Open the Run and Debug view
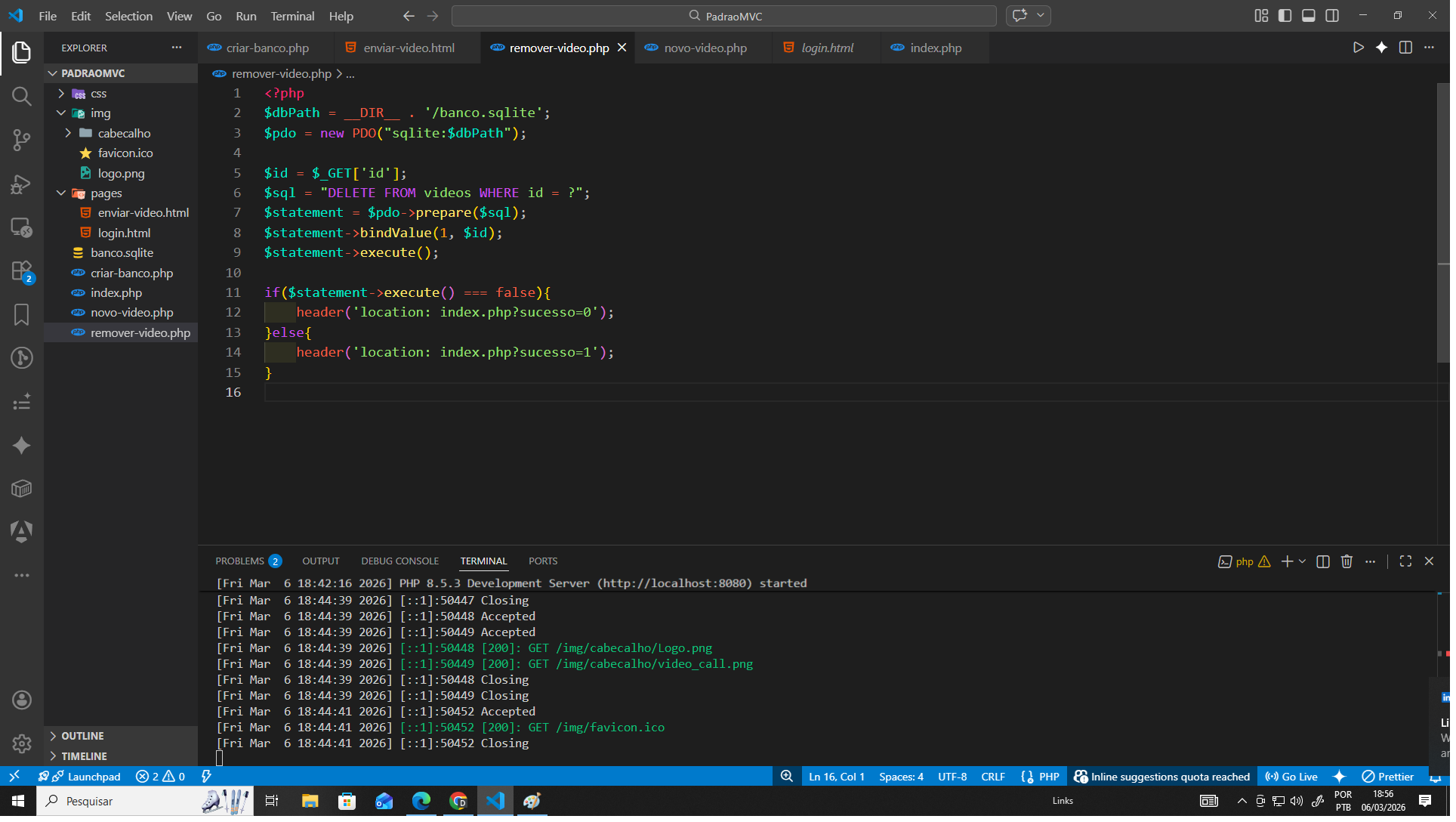1456x822 pixels. [x=21, y=184]
